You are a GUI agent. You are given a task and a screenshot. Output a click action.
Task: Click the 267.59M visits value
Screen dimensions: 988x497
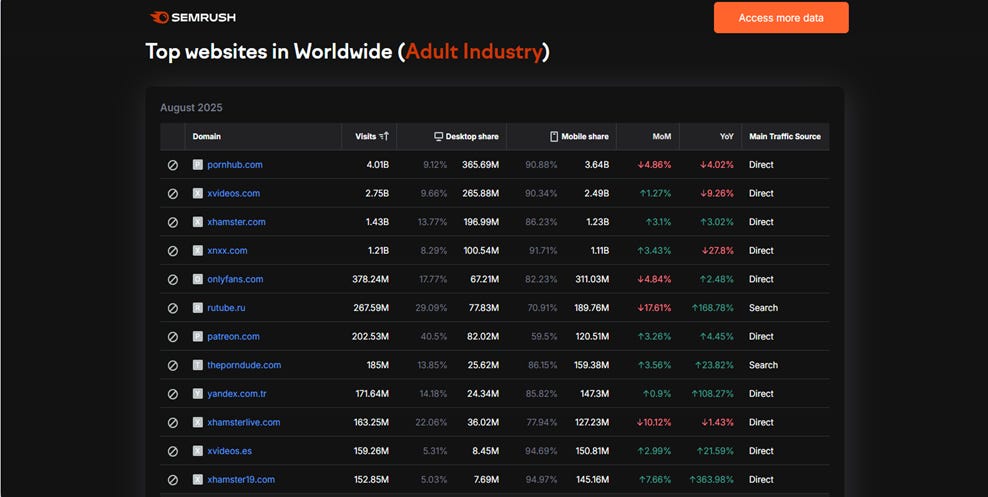pos(371,308)
